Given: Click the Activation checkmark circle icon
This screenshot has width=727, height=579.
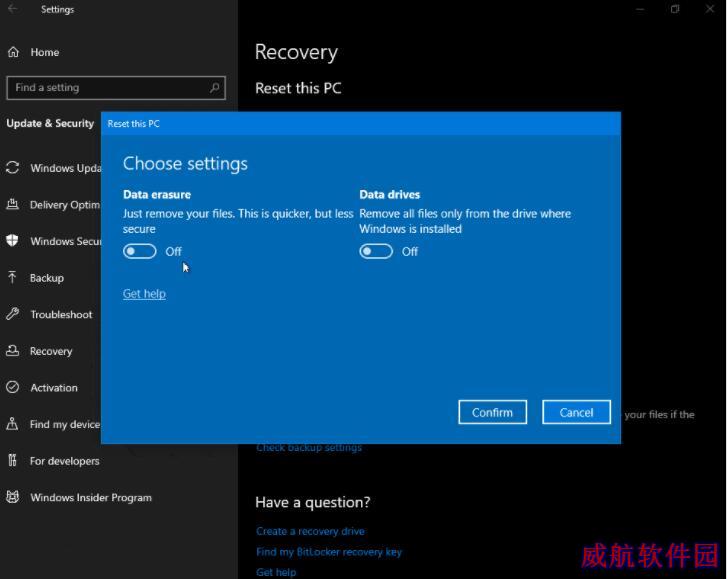Looking at the screenshot, I should pyautogui.click(x=13, y=388).
